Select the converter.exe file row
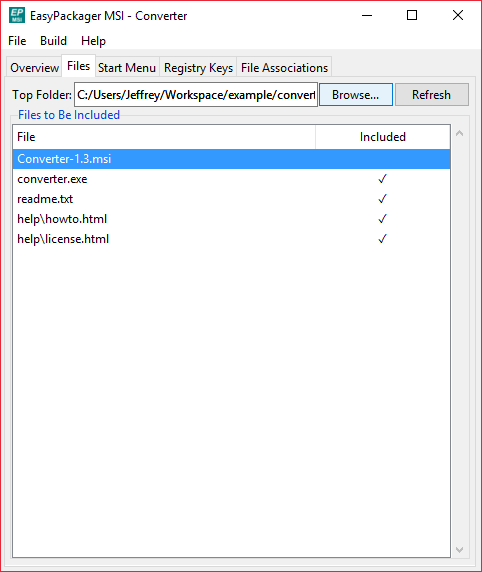This screenshot has height=572, width=482. 231,179
